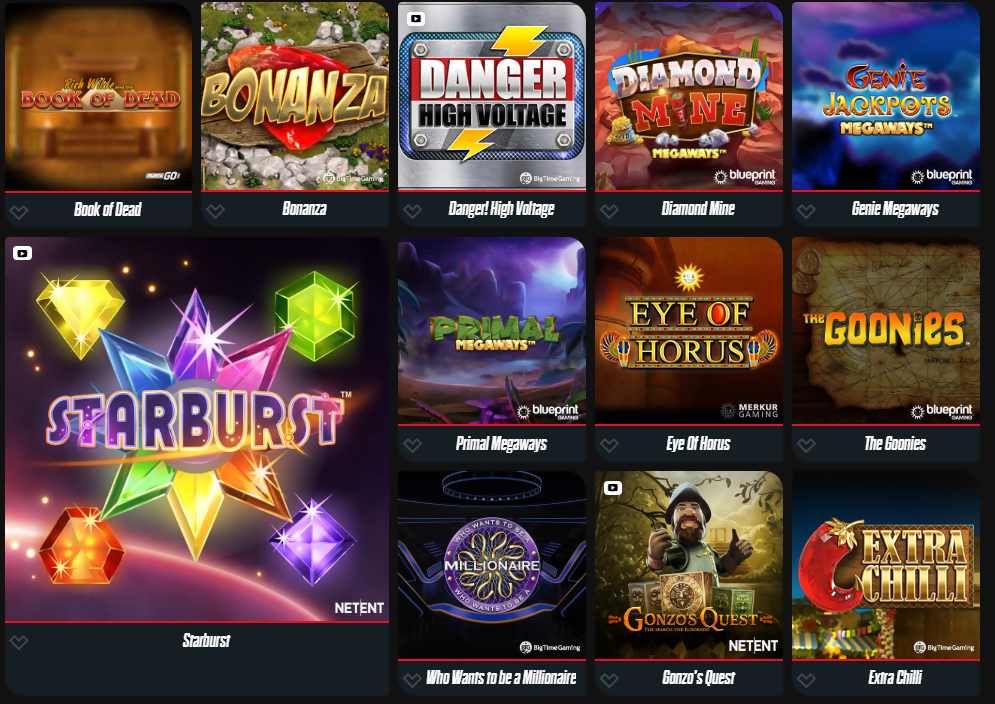Favorite Book of Dead with heart icon
995x704 pixels.
(19, 212)
